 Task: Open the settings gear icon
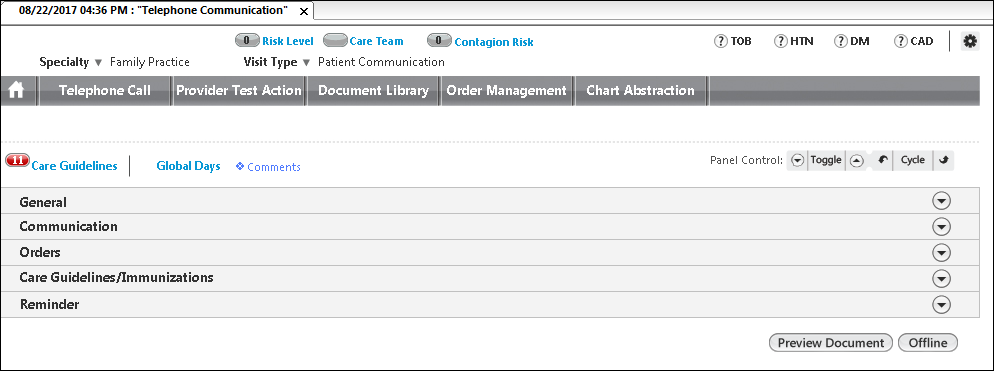970,41
